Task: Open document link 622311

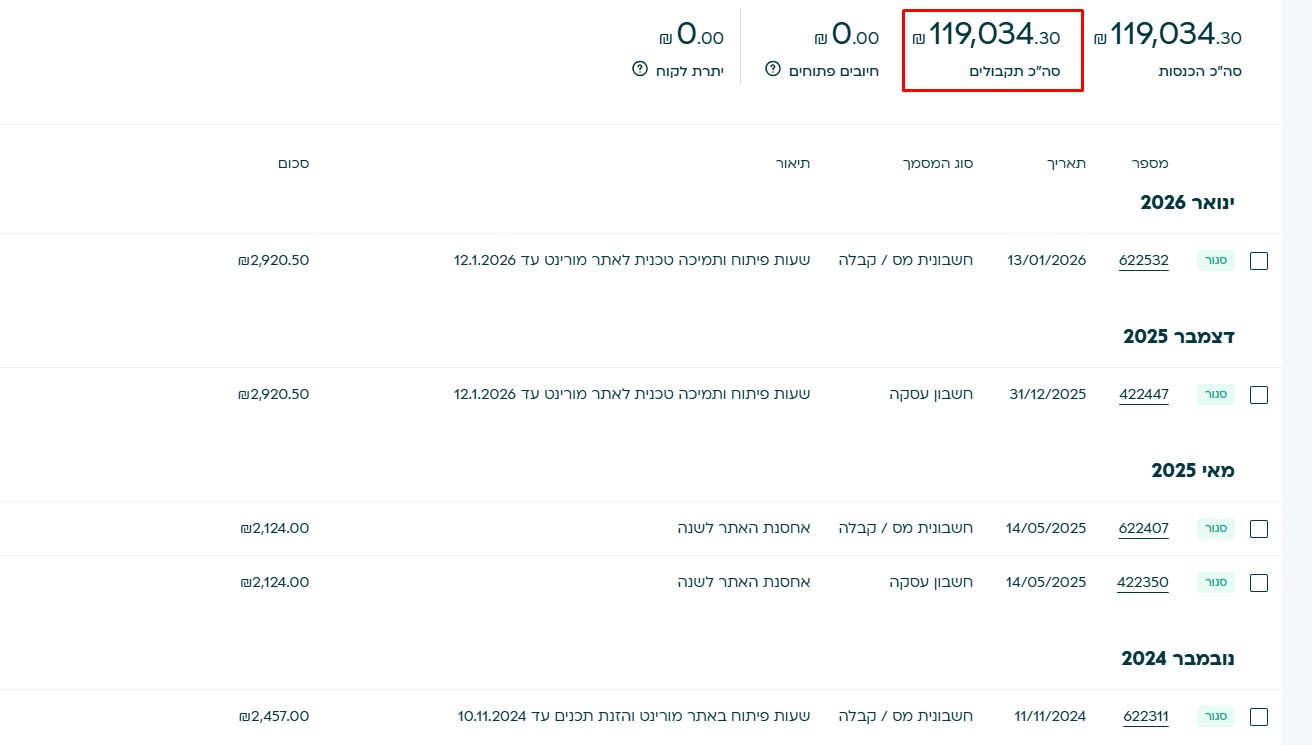Action: point(1145,717)
